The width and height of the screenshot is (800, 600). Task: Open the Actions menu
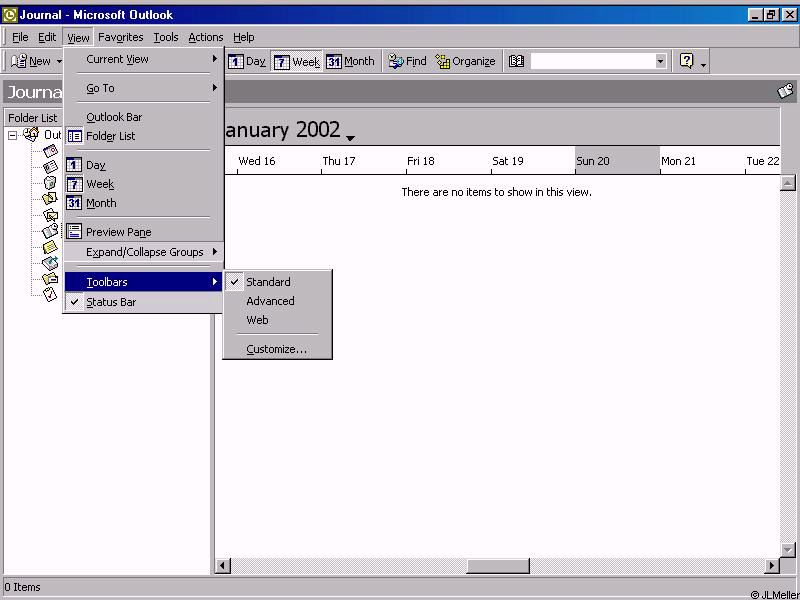(206, 37)
